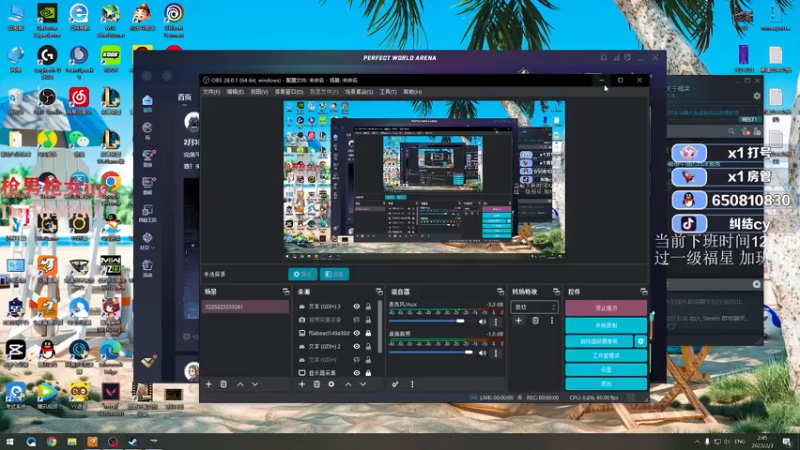Open transition properties three-dot menu
The image size is (800, 450).
[x=552, y=320]
